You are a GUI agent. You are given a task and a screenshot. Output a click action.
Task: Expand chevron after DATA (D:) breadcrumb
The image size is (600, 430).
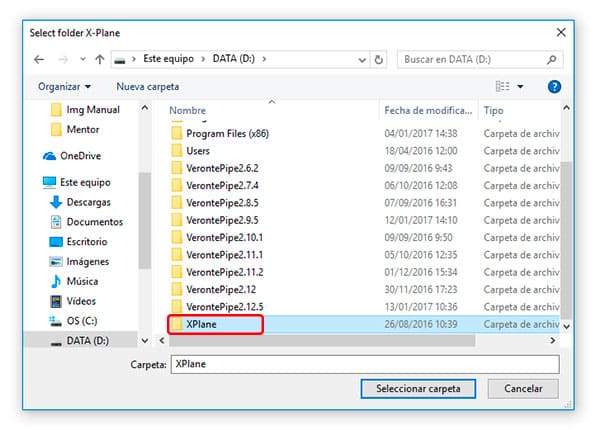[x=264, y=59]
